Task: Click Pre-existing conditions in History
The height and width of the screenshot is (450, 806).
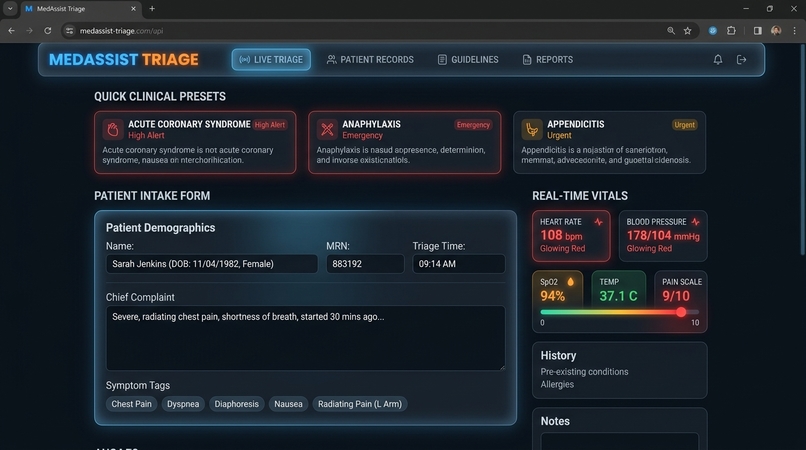Action: coord(584,372)
